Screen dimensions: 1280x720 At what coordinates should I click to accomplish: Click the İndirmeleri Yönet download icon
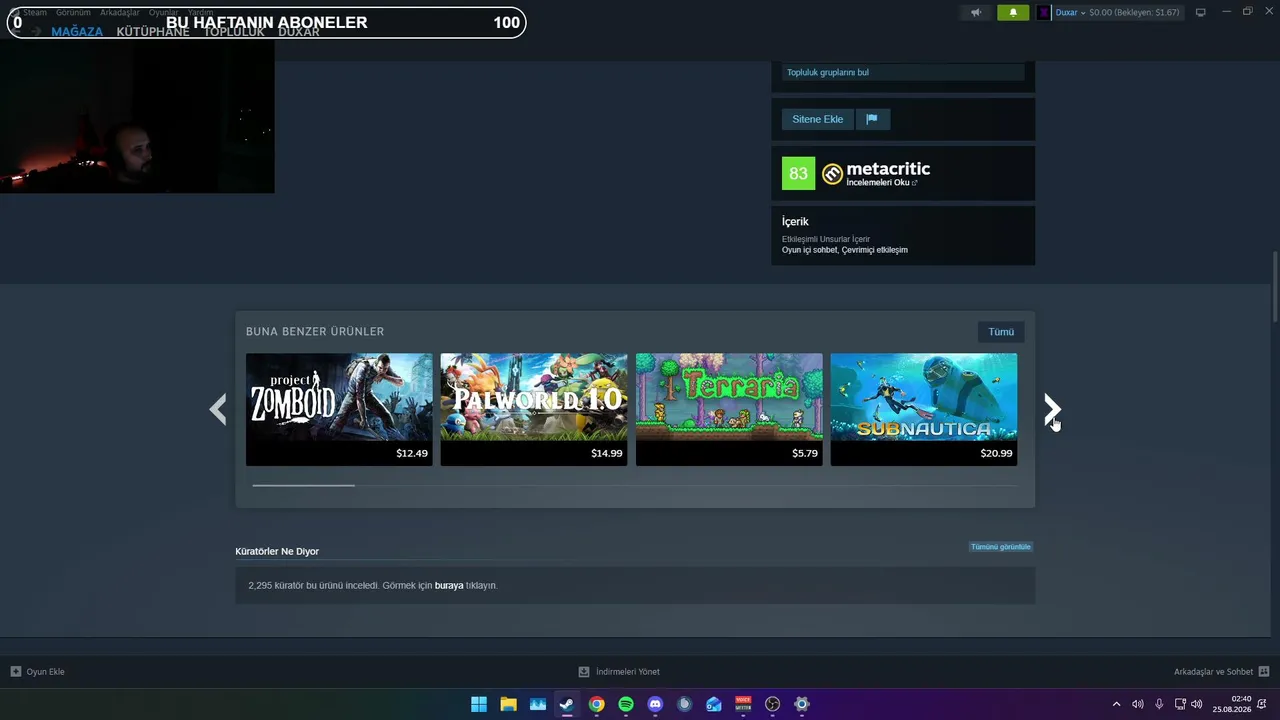pos(584,672)
